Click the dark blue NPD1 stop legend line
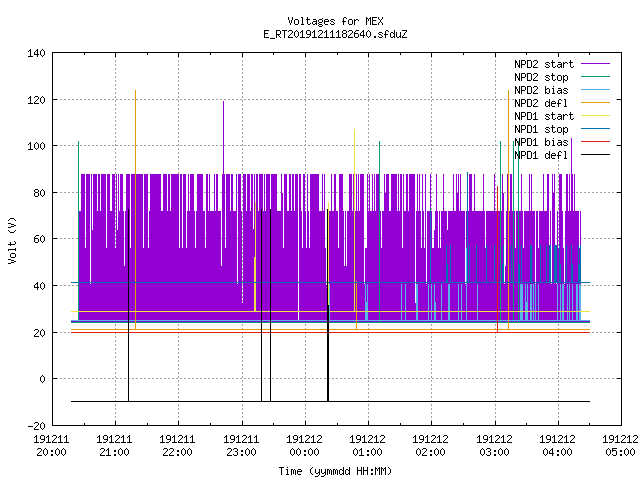The width and height of the screenshot is (640, 480). pyautogui.click(x=596, y=129)
